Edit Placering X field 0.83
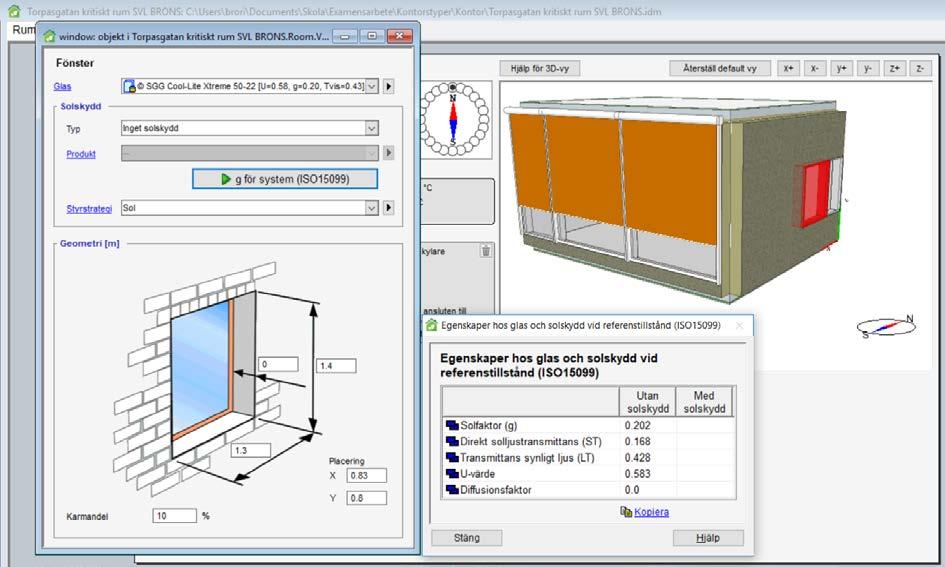The height and width of the screenshot is (567, 945). tap(367, 475)
